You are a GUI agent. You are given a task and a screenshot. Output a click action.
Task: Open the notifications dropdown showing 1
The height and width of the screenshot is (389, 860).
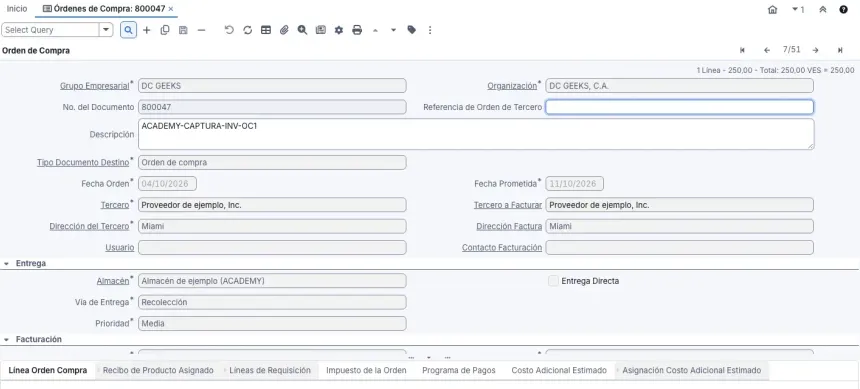coord(798,9)
